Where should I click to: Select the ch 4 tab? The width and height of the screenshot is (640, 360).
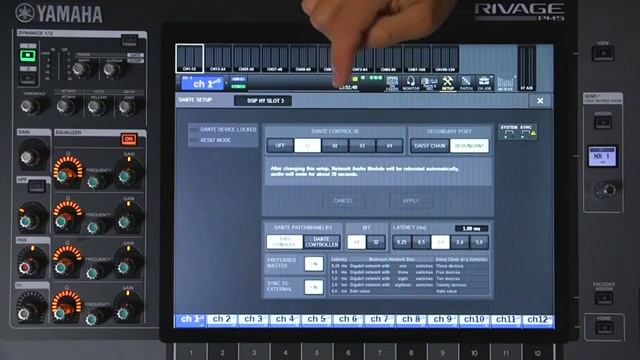click(x=285, y=320)
